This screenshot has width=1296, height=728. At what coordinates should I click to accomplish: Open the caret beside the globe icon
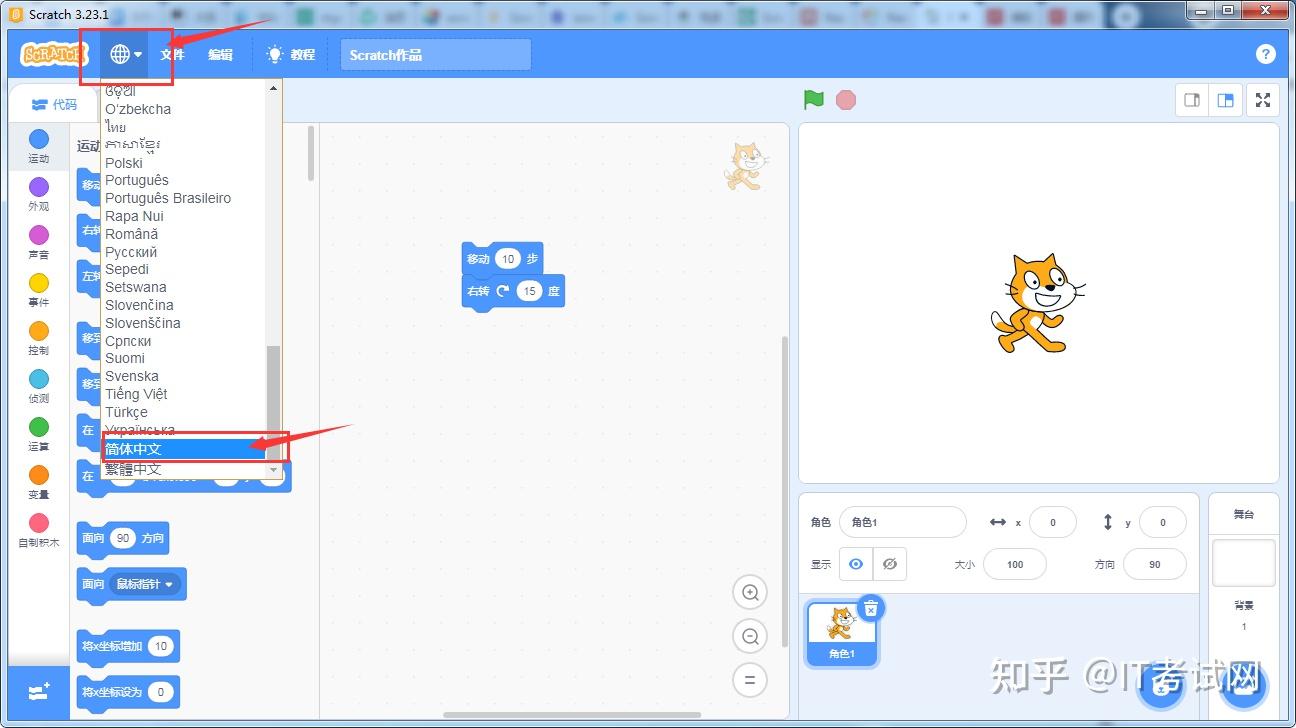[x=138, y=54]
